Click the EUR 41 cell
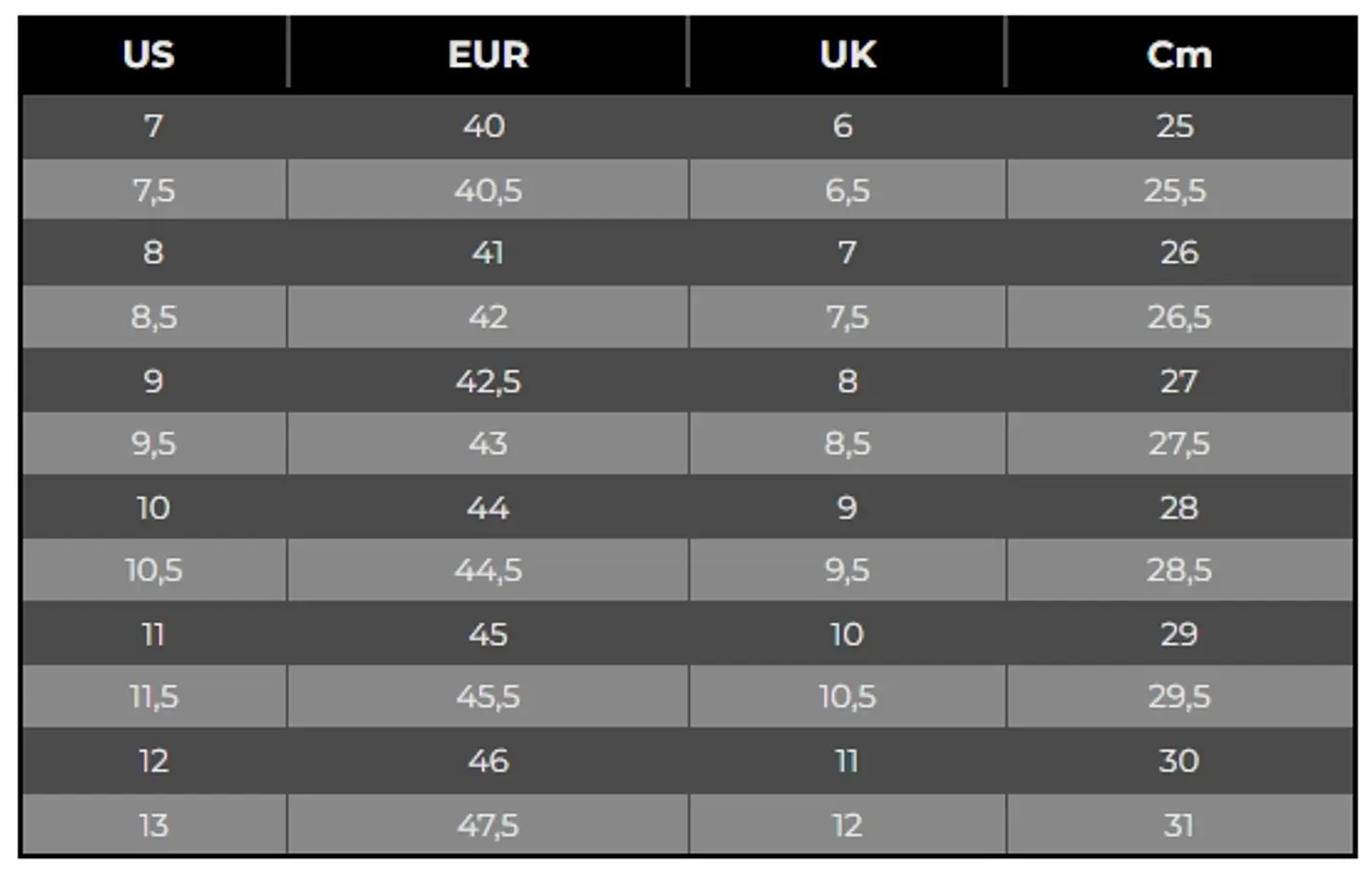The image size is (1372, 878). point(488,252)
